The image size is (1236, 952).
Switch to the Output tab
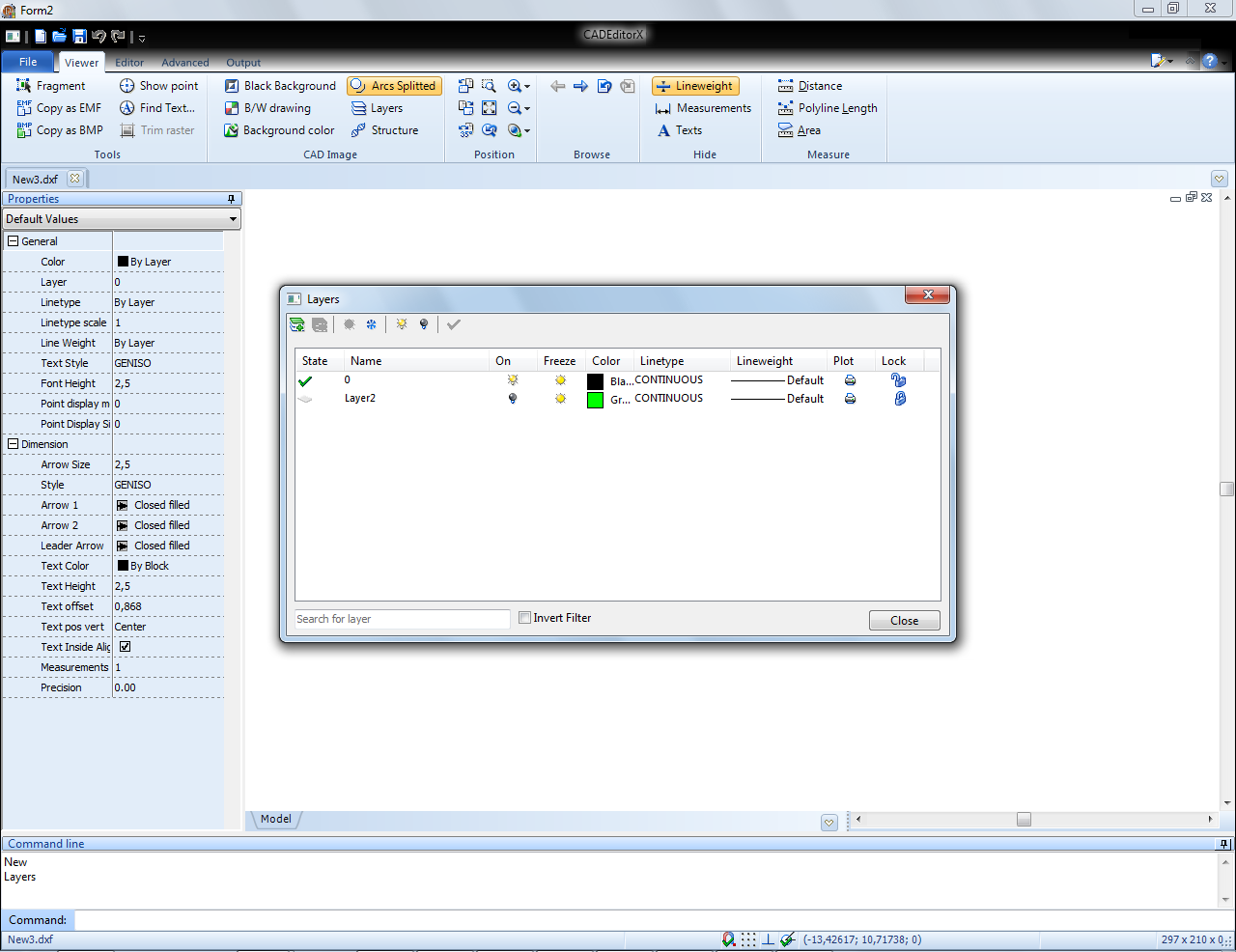click(x=243, y=63)
